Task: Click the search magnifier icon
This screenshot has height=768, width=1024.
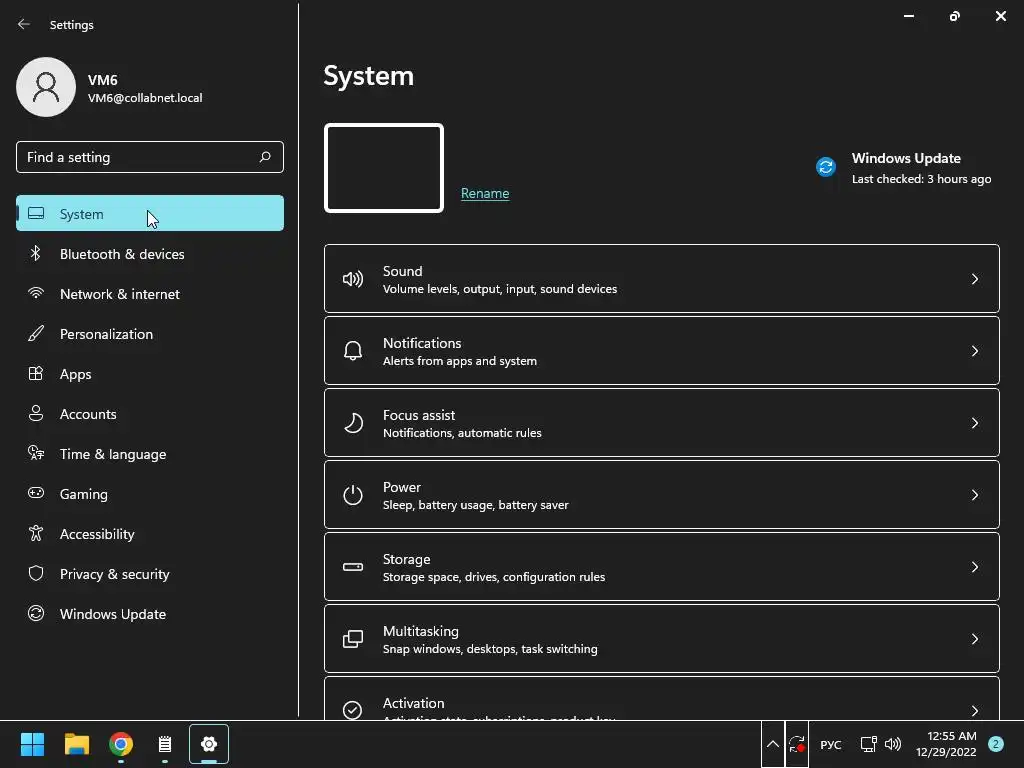Action: point(265,157)
